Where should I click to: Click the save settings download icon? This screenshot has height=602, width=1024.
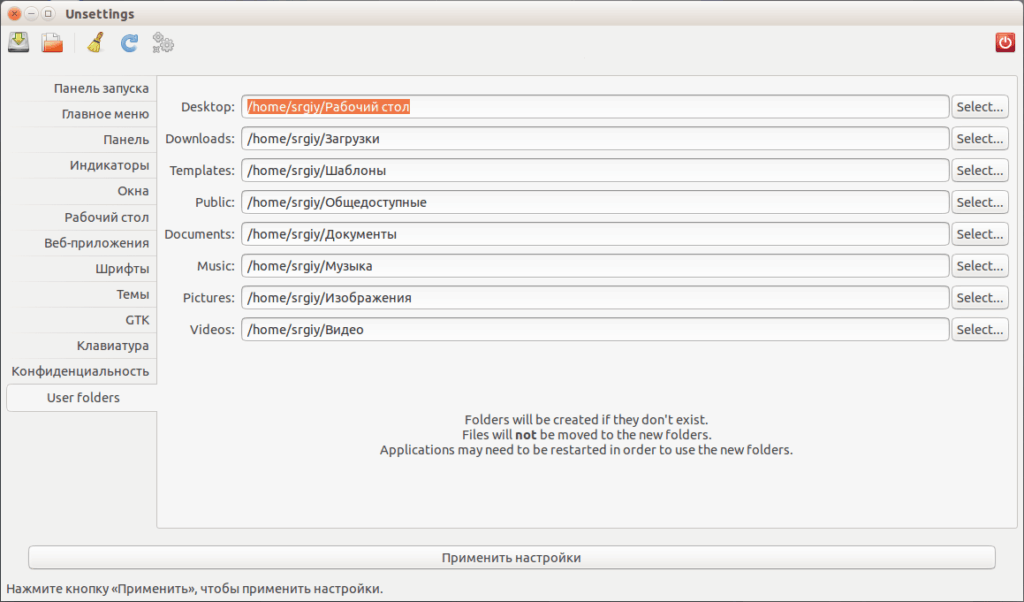click(18, 43)
